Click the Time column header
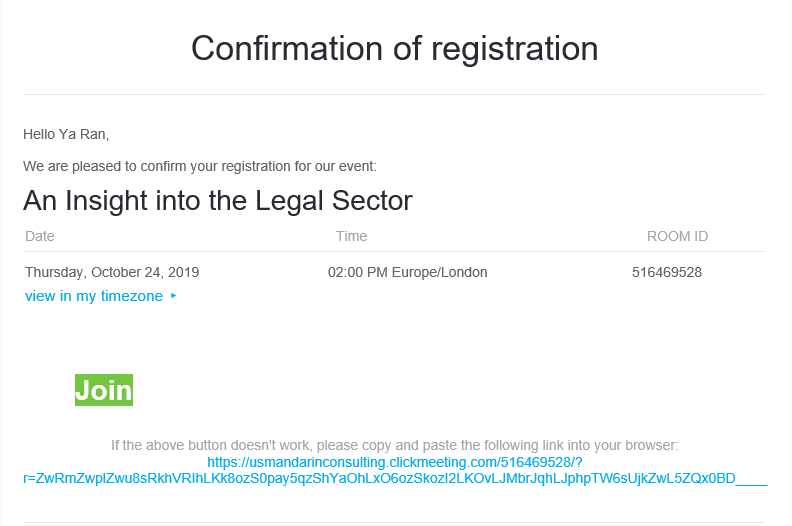The width and height of the screenshot is (792, 526). pos(352,236)
